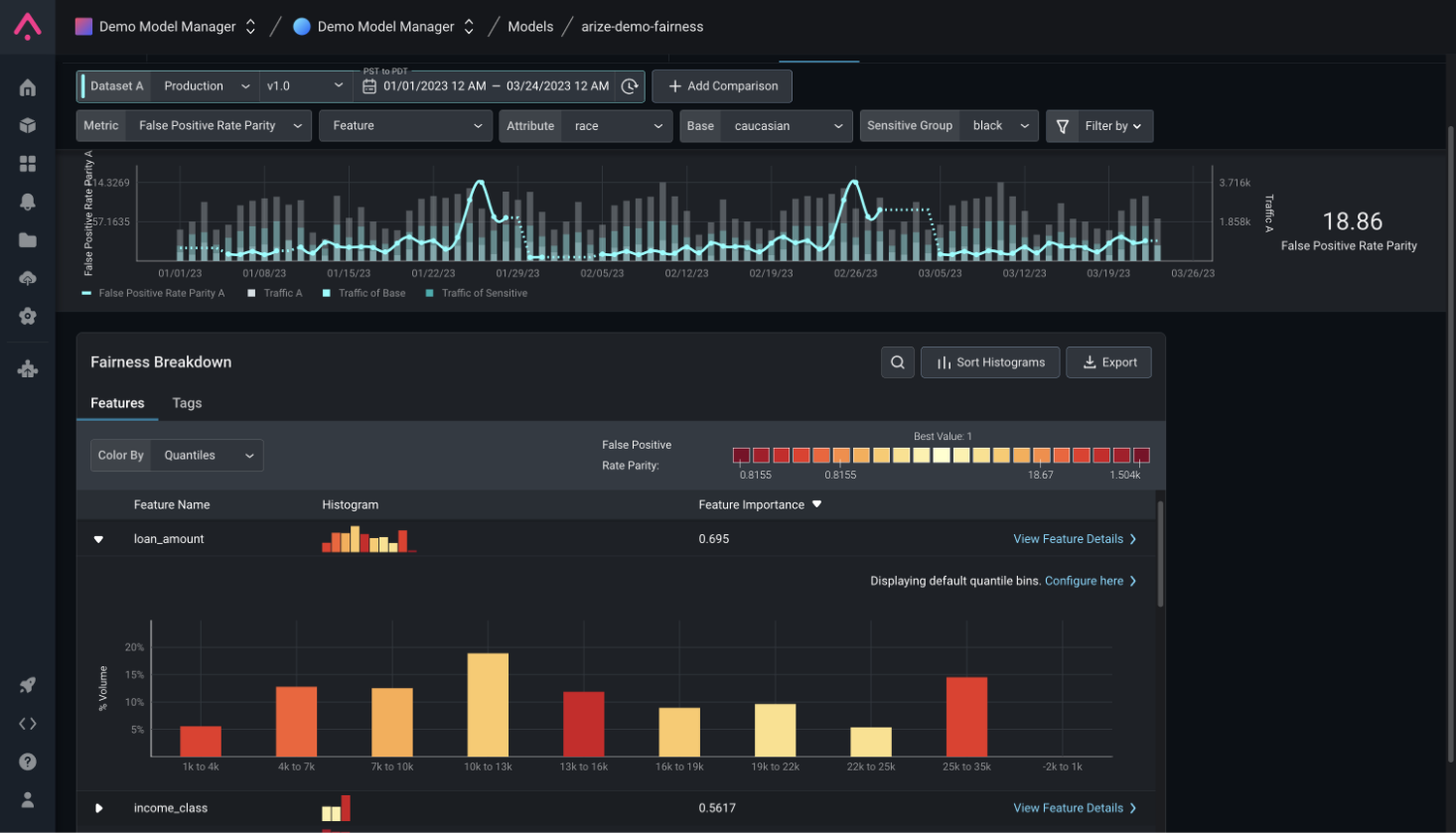Click the Dataset A label
Viewport: 1456px width, 833px height.
(x=116, y=86)
